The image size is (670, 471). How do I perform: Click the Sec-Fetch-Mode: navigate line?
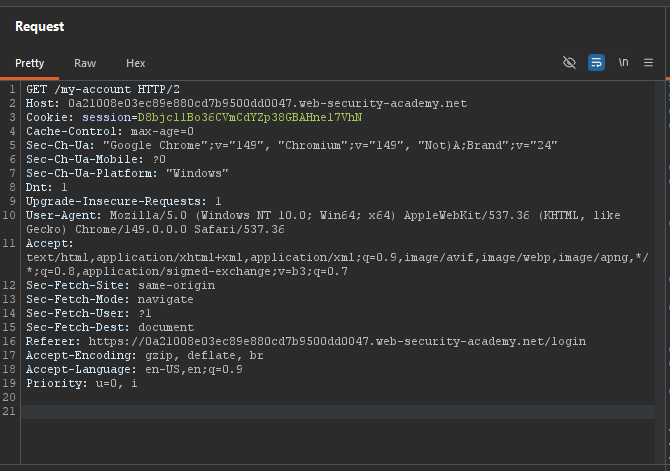[110, 299]
